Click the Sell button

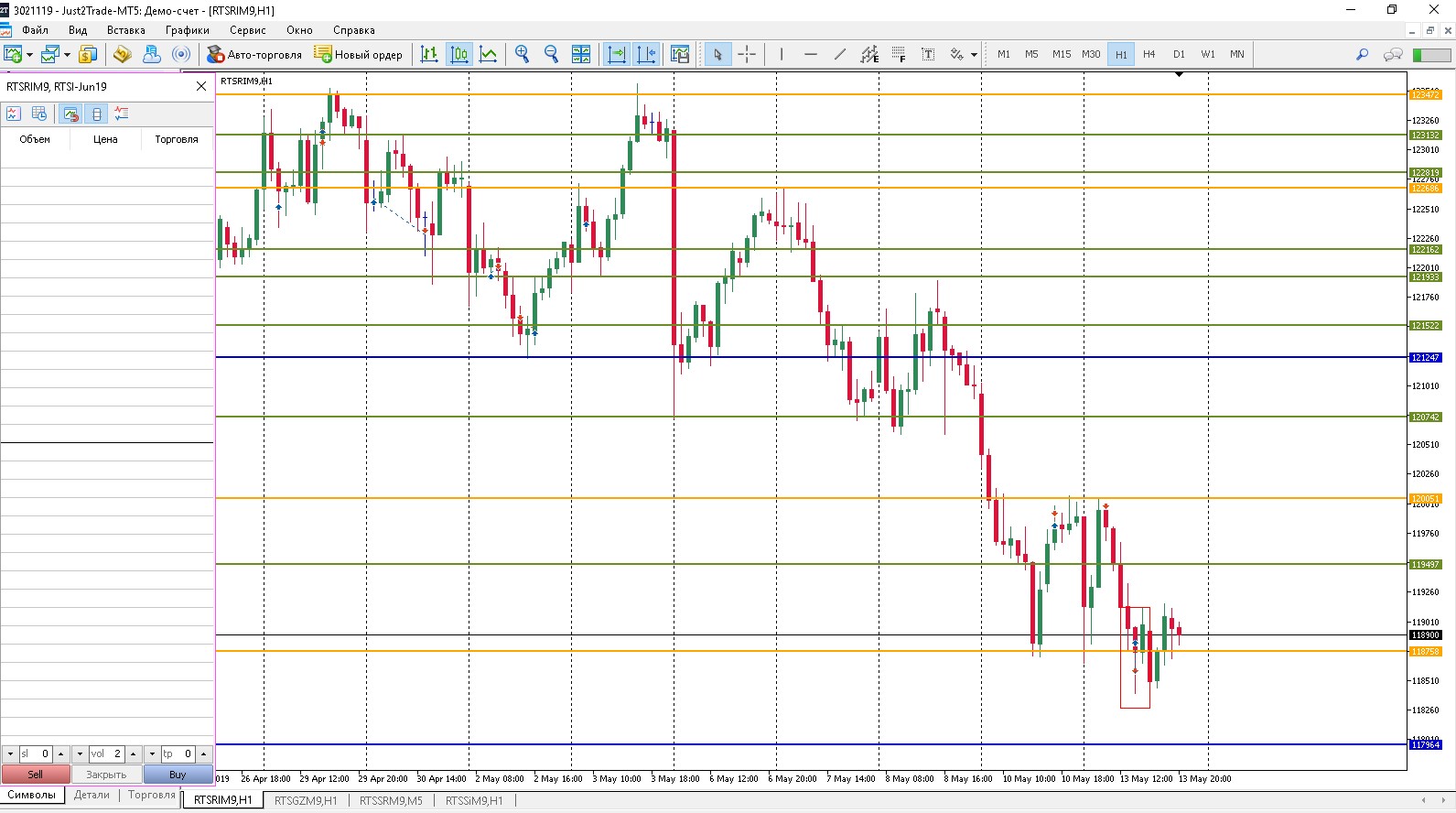click(35, 775)
